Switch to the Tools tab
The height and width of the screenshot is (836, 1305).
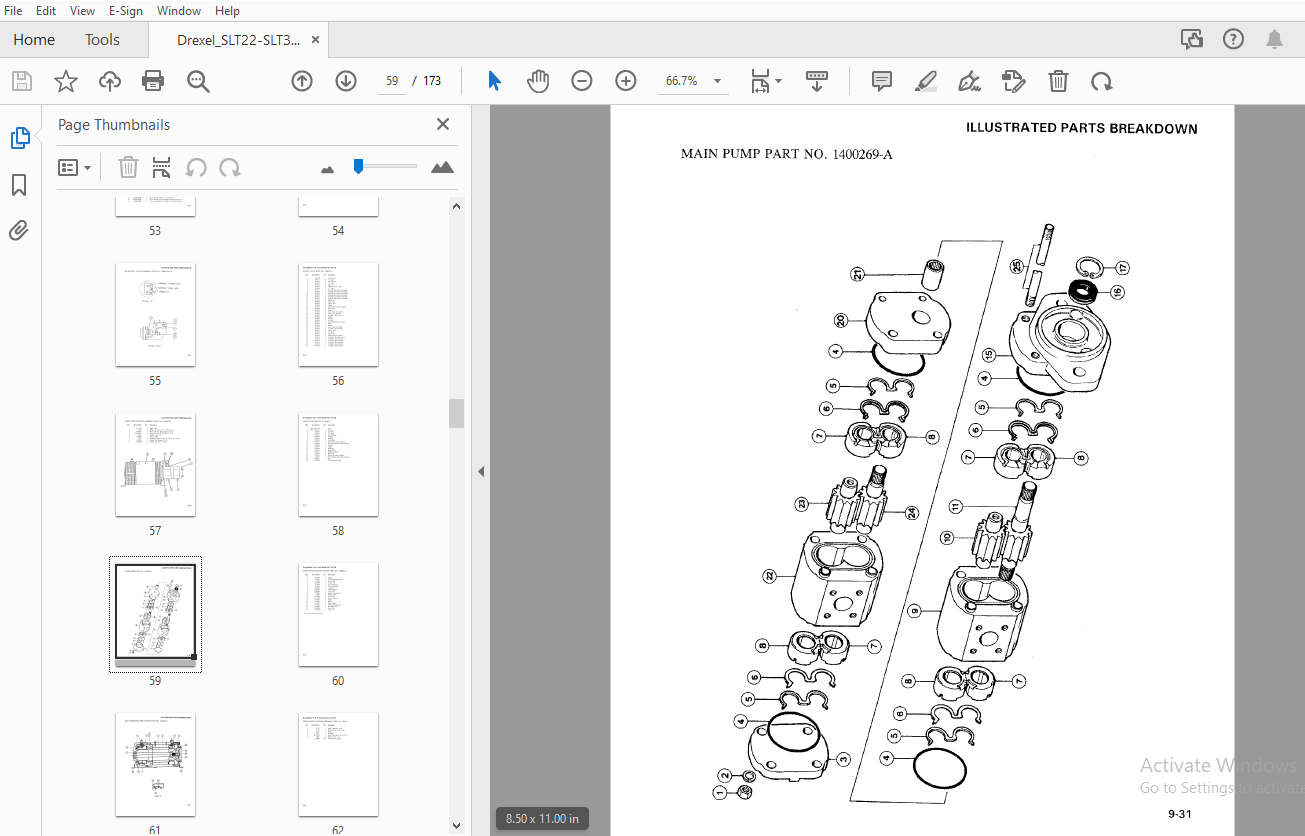tap(102, 40)
